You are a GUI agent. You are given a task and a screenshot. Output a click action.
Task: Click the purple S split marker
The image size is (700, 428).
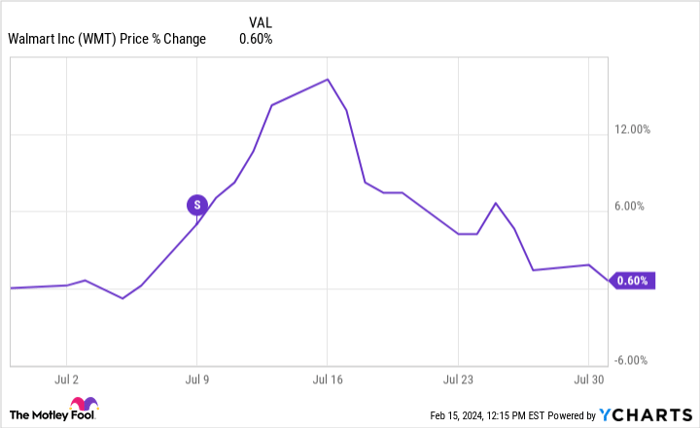coord(197,205)
